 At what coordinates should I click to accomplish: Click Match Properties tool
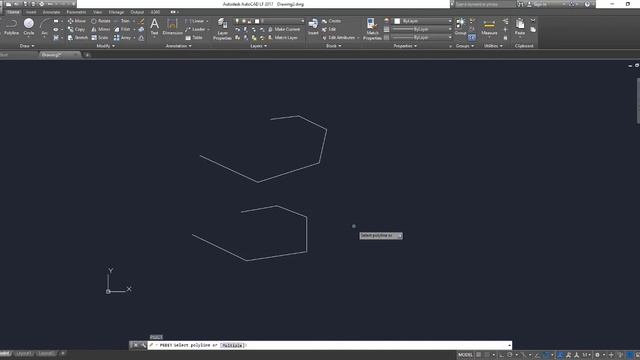coord(372,29)
